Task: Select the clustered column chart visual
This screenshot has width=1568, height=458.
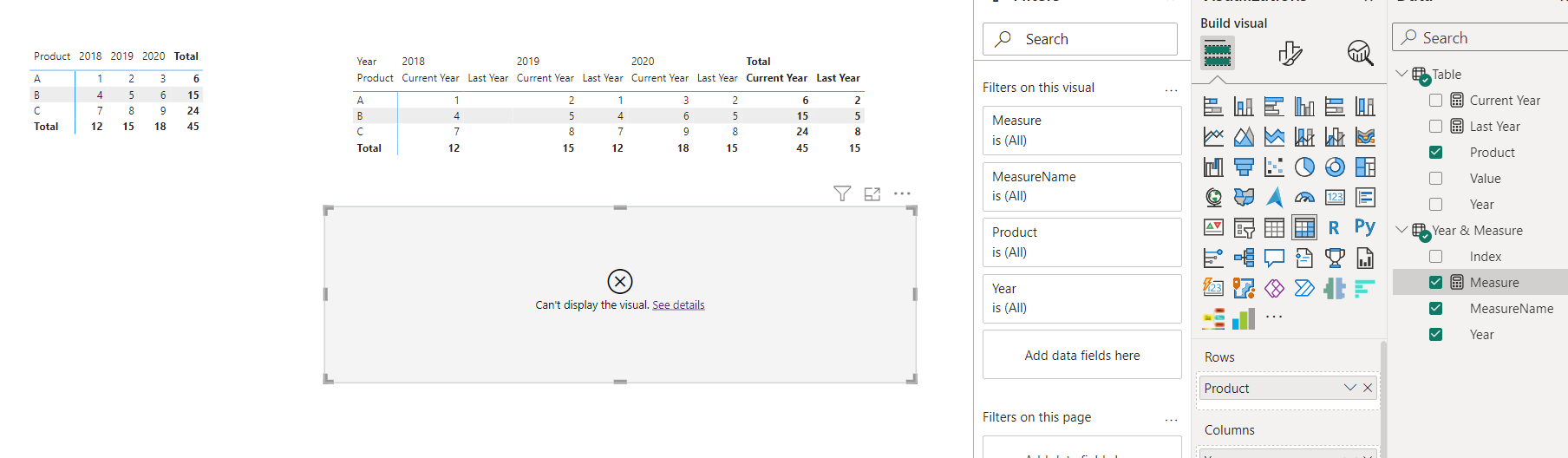Action: coord(1304,107)
